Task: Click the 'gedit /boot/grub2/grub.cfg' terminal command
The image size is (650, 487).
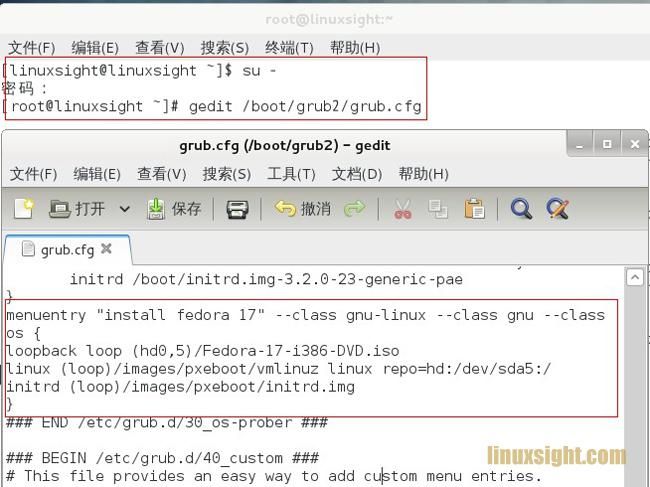Action: tap(305, 107)
